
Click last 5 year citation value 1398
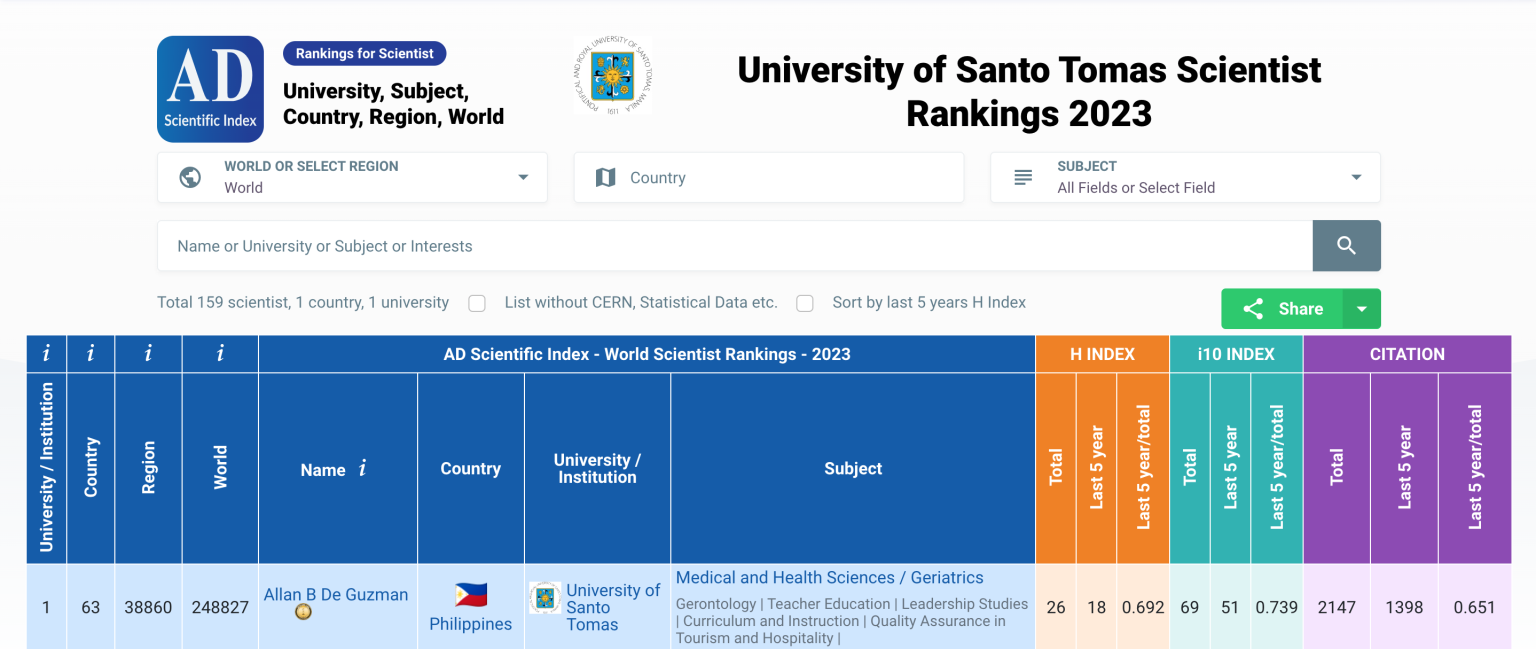tap(1404, 607)
